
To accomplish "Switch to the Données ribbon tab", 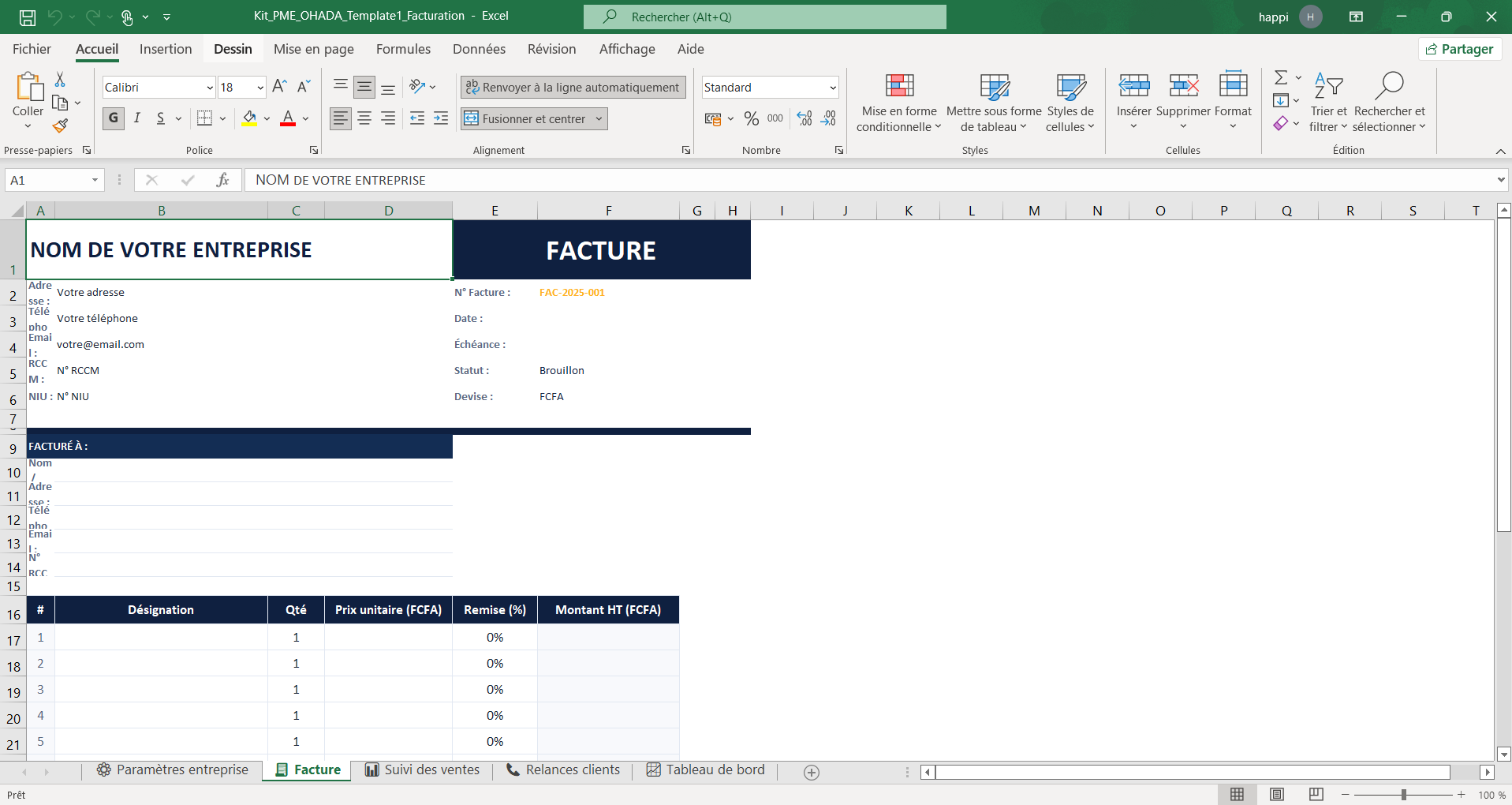I will point(479,49).
